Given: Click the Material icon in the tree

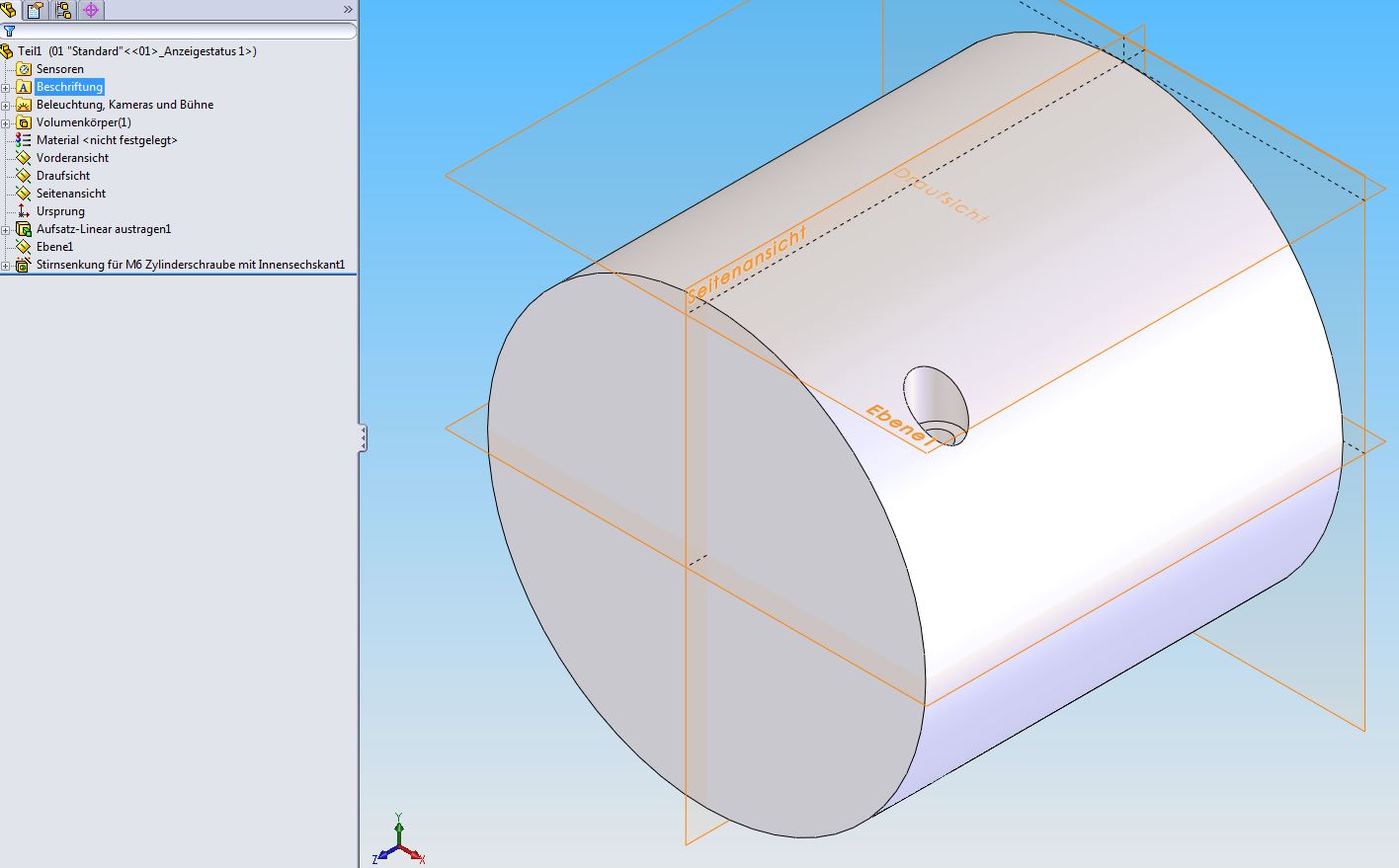Looking at the screenshot, I should tap(24, 140).
